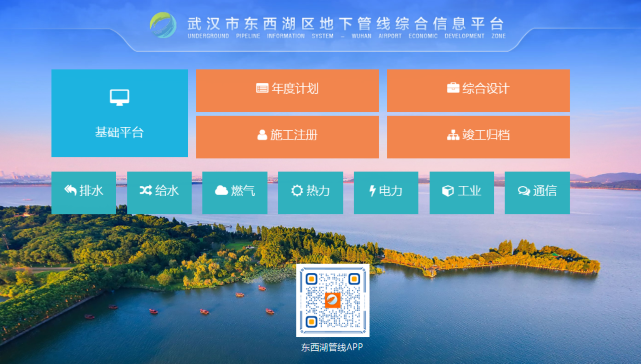
Task: Select the 燃气 gas cloud tile
Action: [235, 193]
